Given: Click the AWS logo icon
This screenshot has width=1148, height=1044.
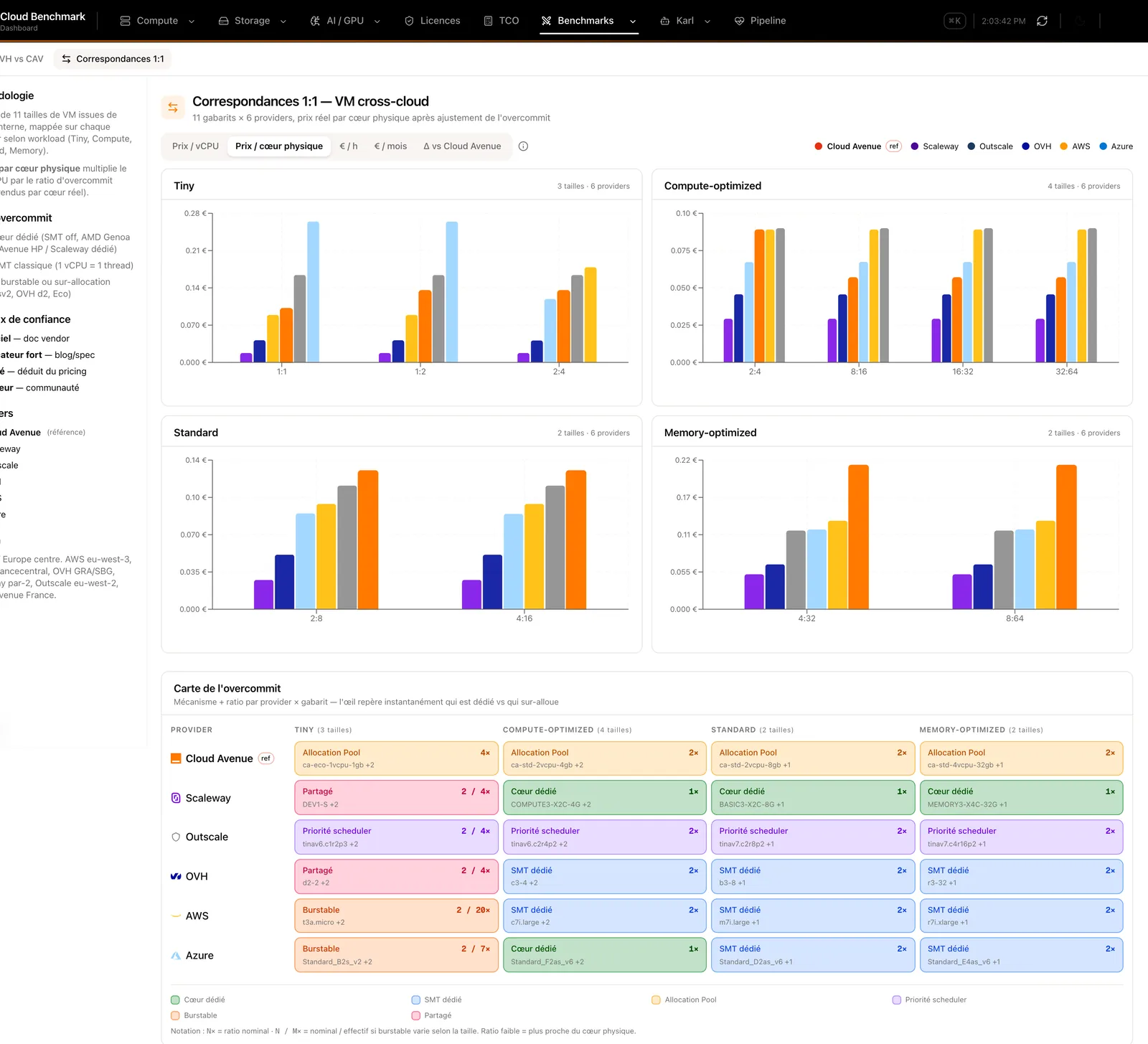Looking at the screenshot, I should tap(176, 916).
